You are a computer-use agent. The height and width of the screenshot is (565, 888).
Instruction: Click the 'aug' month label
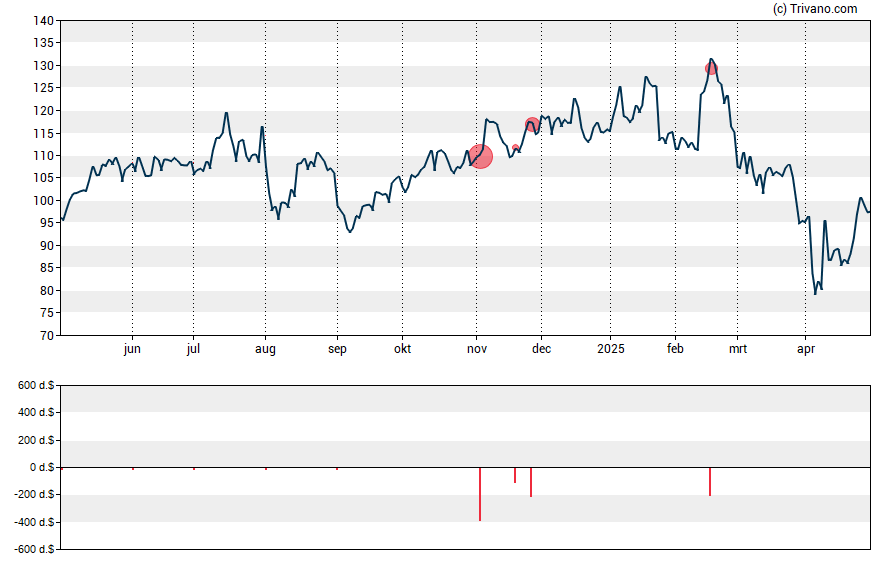pyautogui.click(x=265, y=349)
